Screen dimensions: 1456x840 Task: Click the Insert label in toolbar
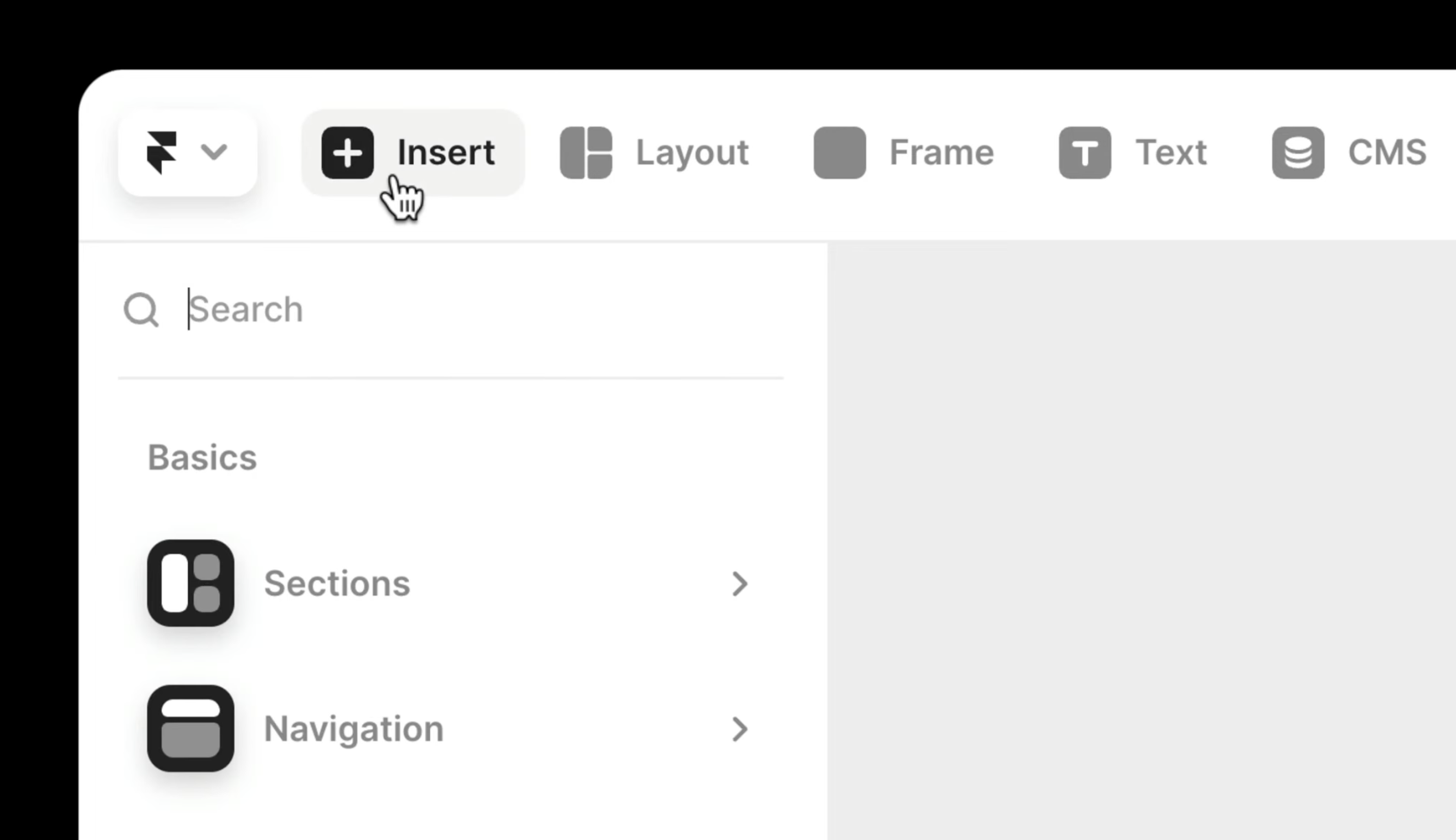point(446,153)
